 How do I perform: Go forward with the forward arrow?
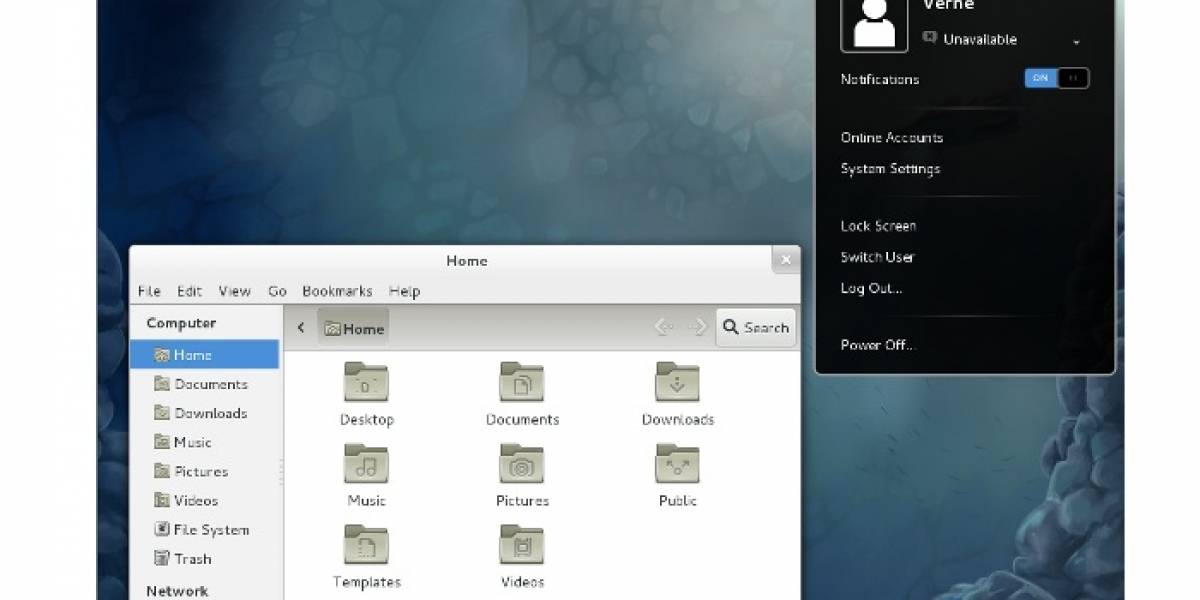click(697, 327)
